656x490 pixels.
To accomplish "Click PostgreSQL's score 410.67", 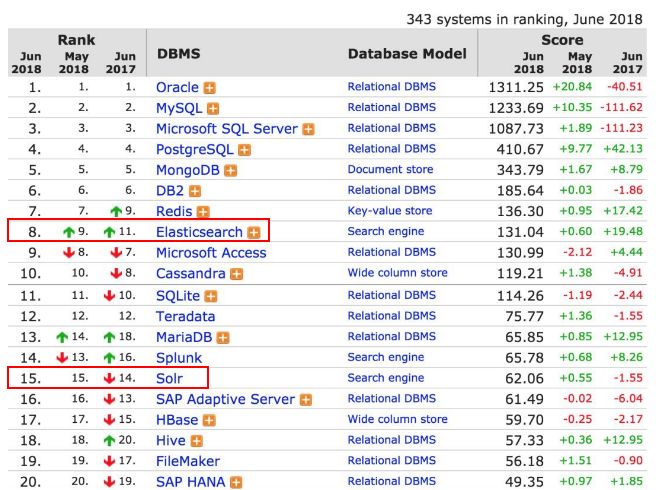I will click(520, 149).
